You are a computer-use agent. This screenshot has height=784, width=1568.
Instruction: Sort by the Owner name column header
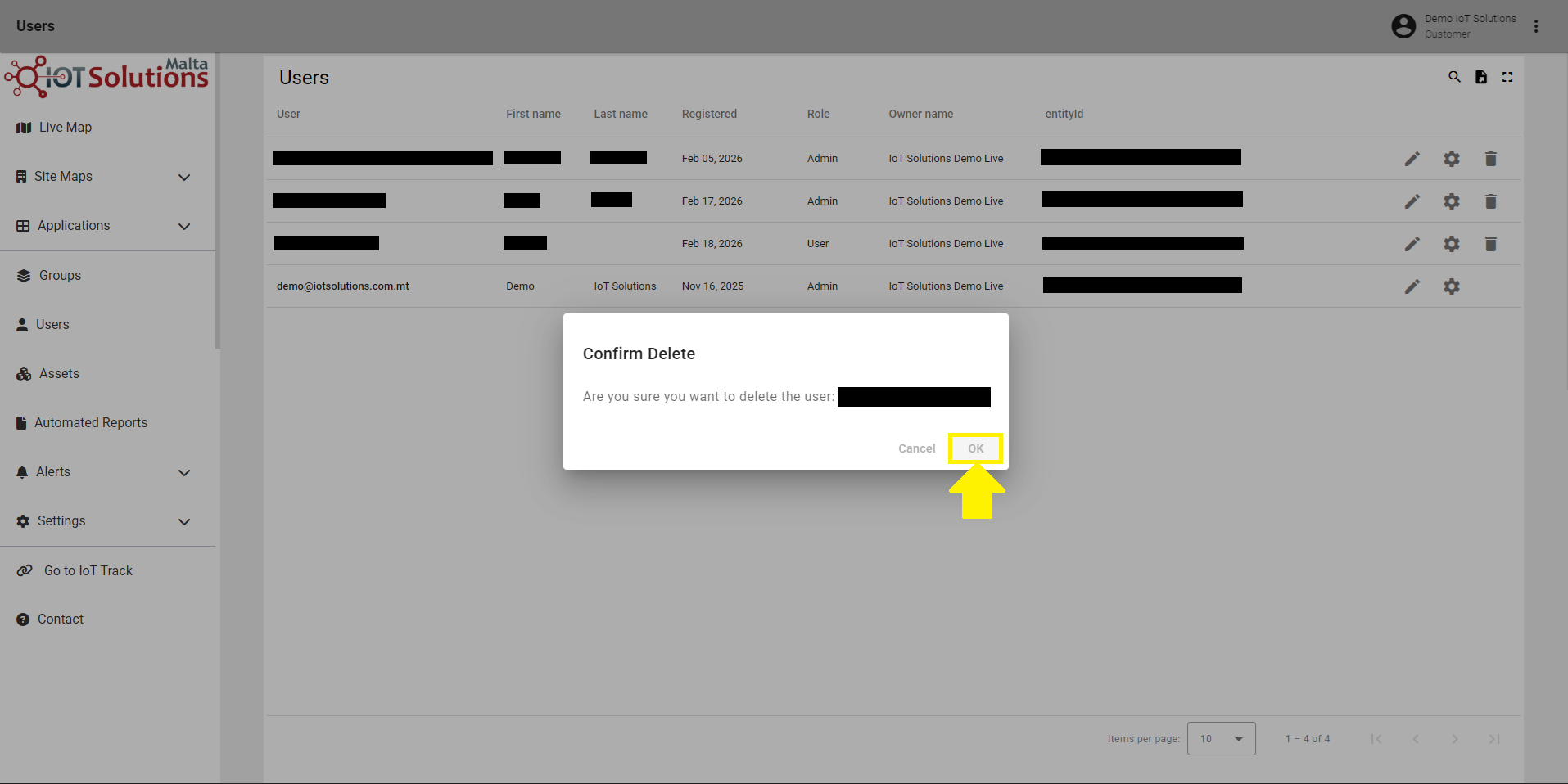pyautogui.click(x=921, y=114)
